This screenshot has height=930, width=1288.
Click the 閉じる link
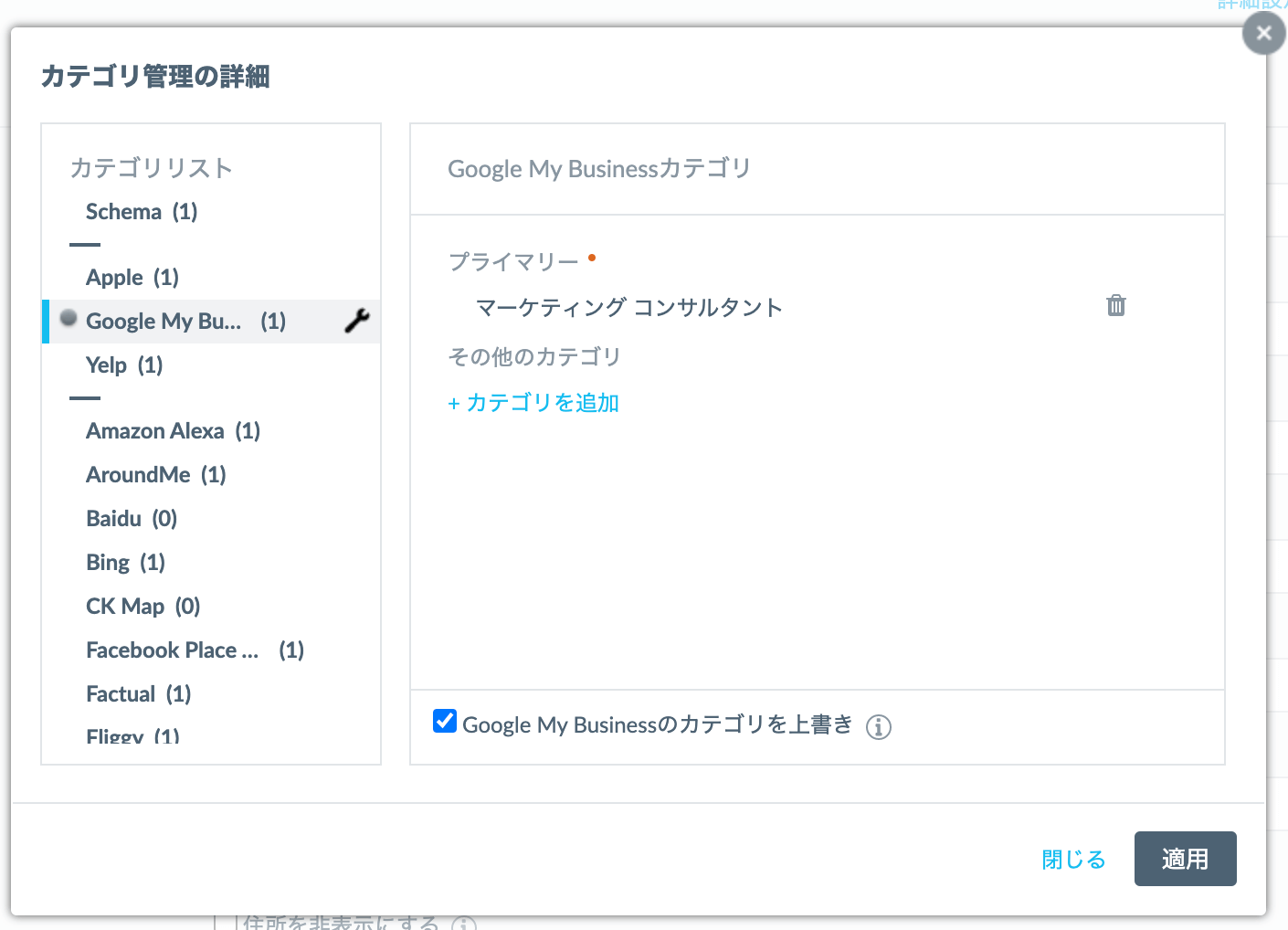[x=1074, y=860]
